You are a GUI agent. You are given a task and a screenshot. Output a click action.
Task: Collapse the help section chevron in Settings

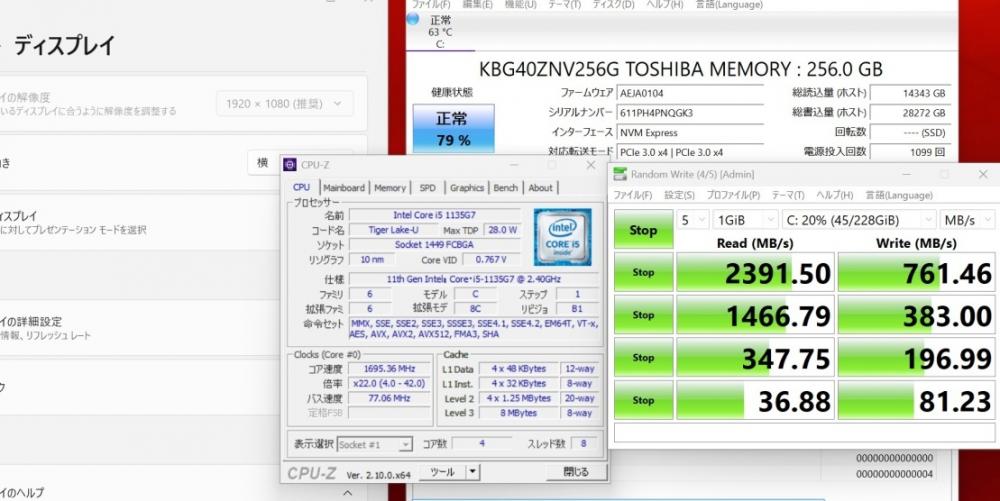[x=348, y=493]
